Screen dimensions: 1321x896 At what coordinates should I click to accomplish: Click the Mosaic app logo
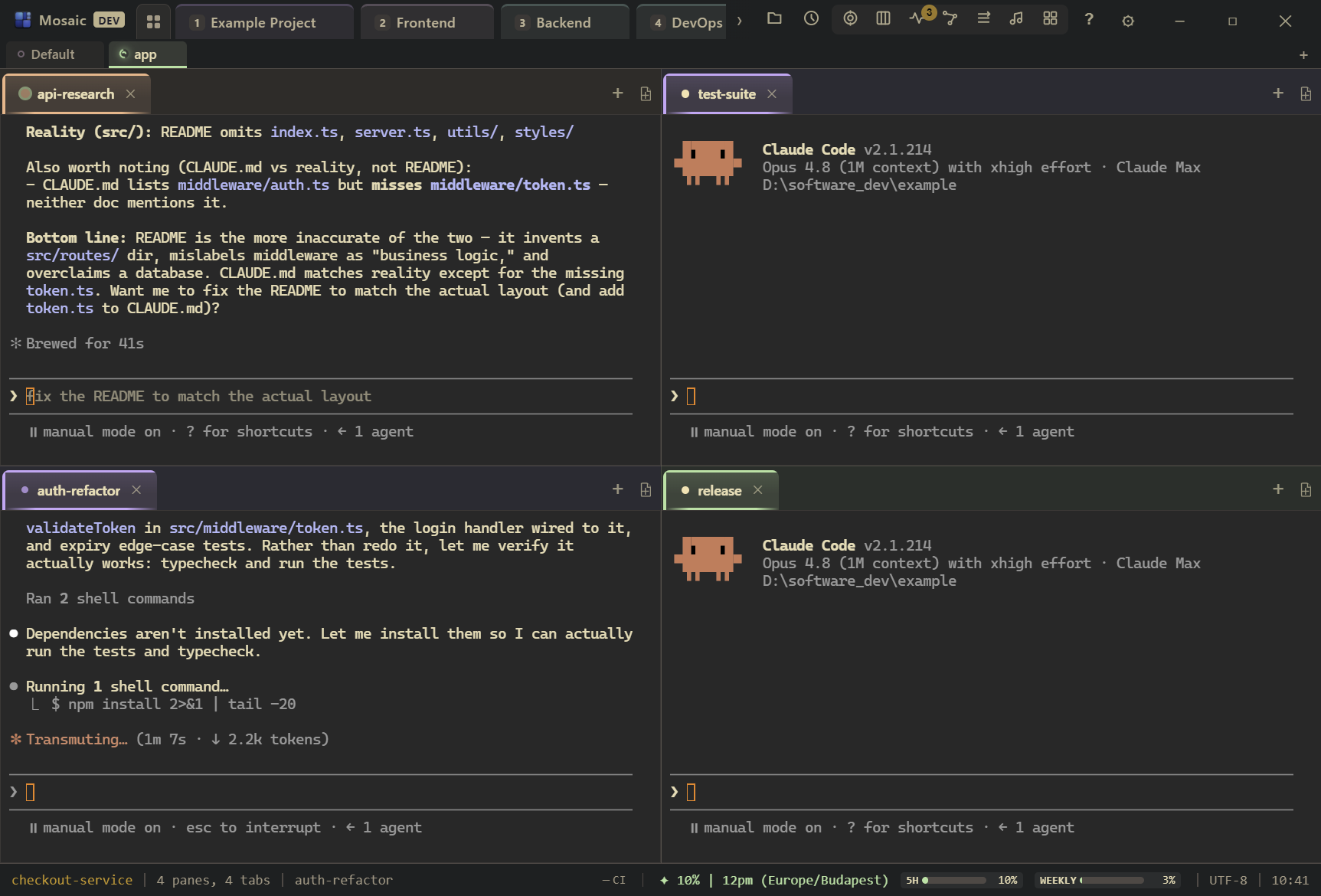23,21
